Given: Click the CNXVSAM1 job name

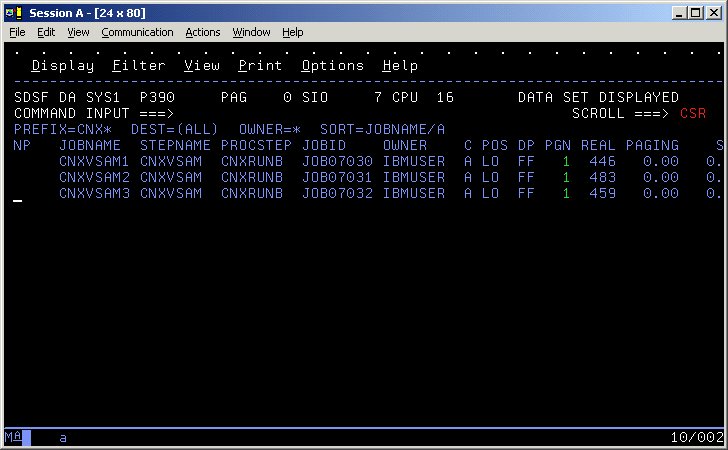Looking at the screenshot, I should click(x=94, y=162).
